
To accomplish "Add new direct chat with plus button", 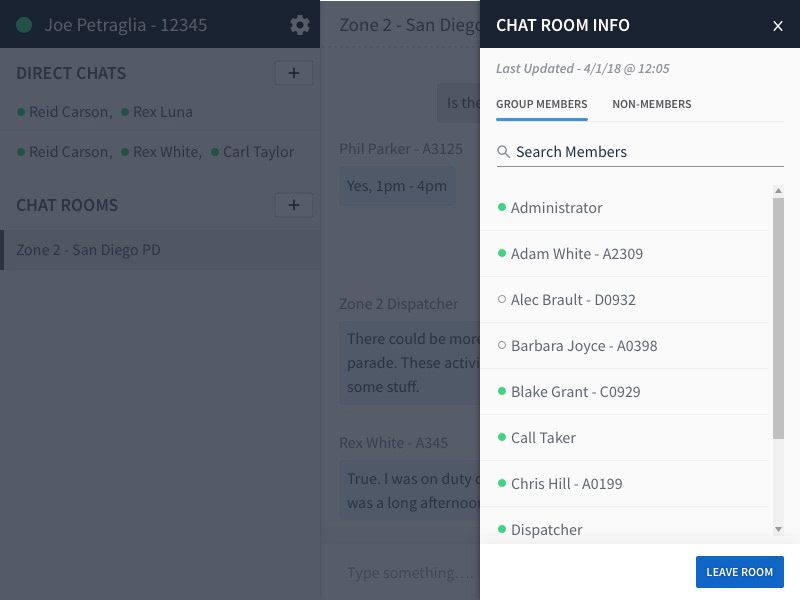I will pyautogui.click(x=293, y=73).
